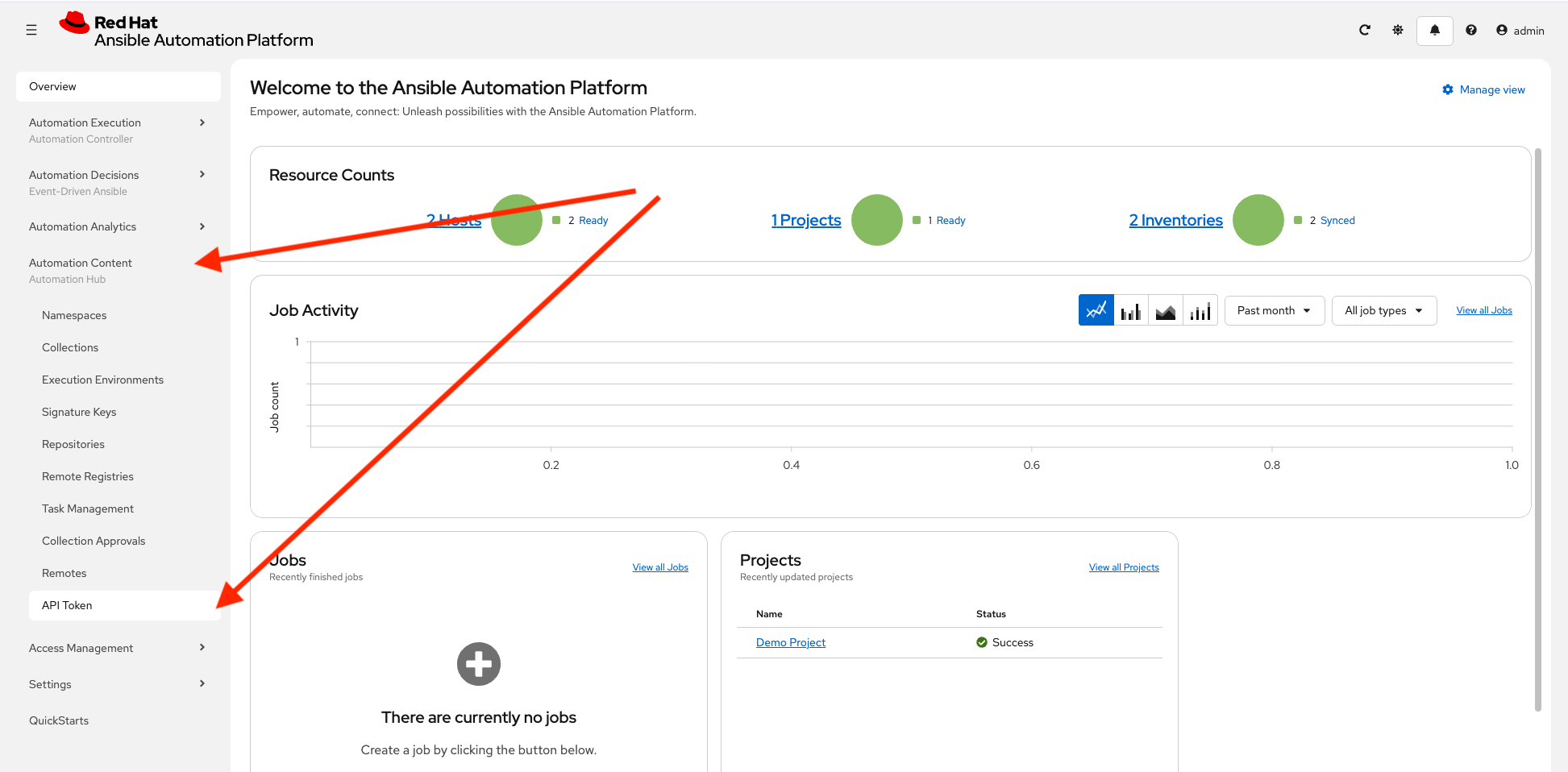Screen dimensions: 1568x772
Task: Open the notifications bell
Action: point(1435,31)
